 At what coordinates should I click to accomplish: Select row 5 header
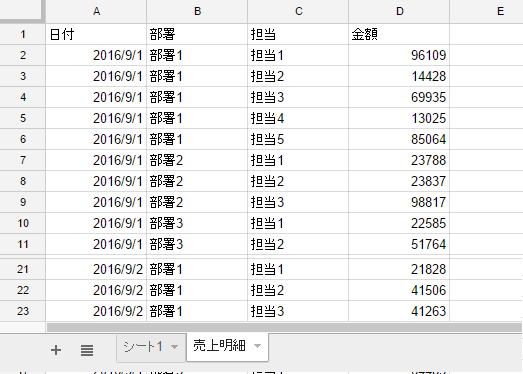coord(22,118)
